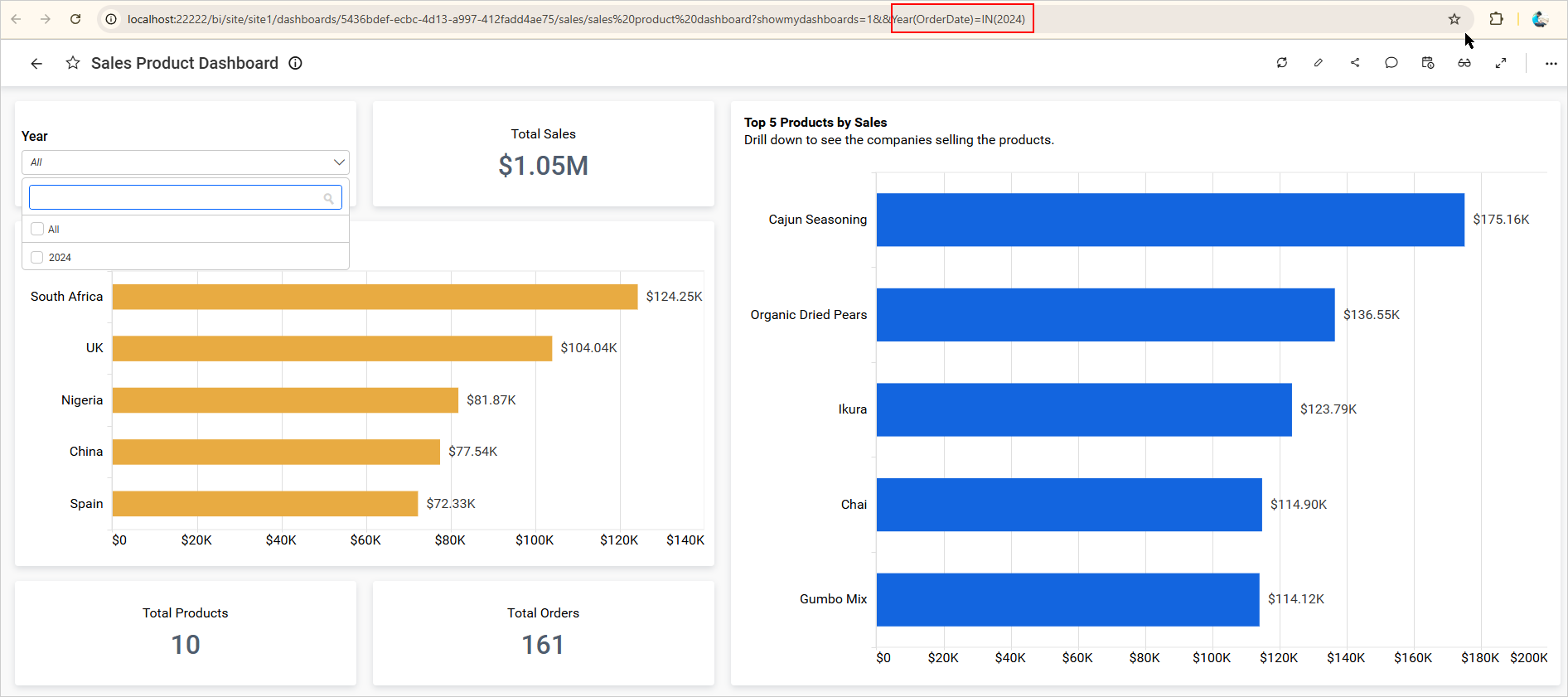Check the 'All' option in Year filter

pos(37,229)
